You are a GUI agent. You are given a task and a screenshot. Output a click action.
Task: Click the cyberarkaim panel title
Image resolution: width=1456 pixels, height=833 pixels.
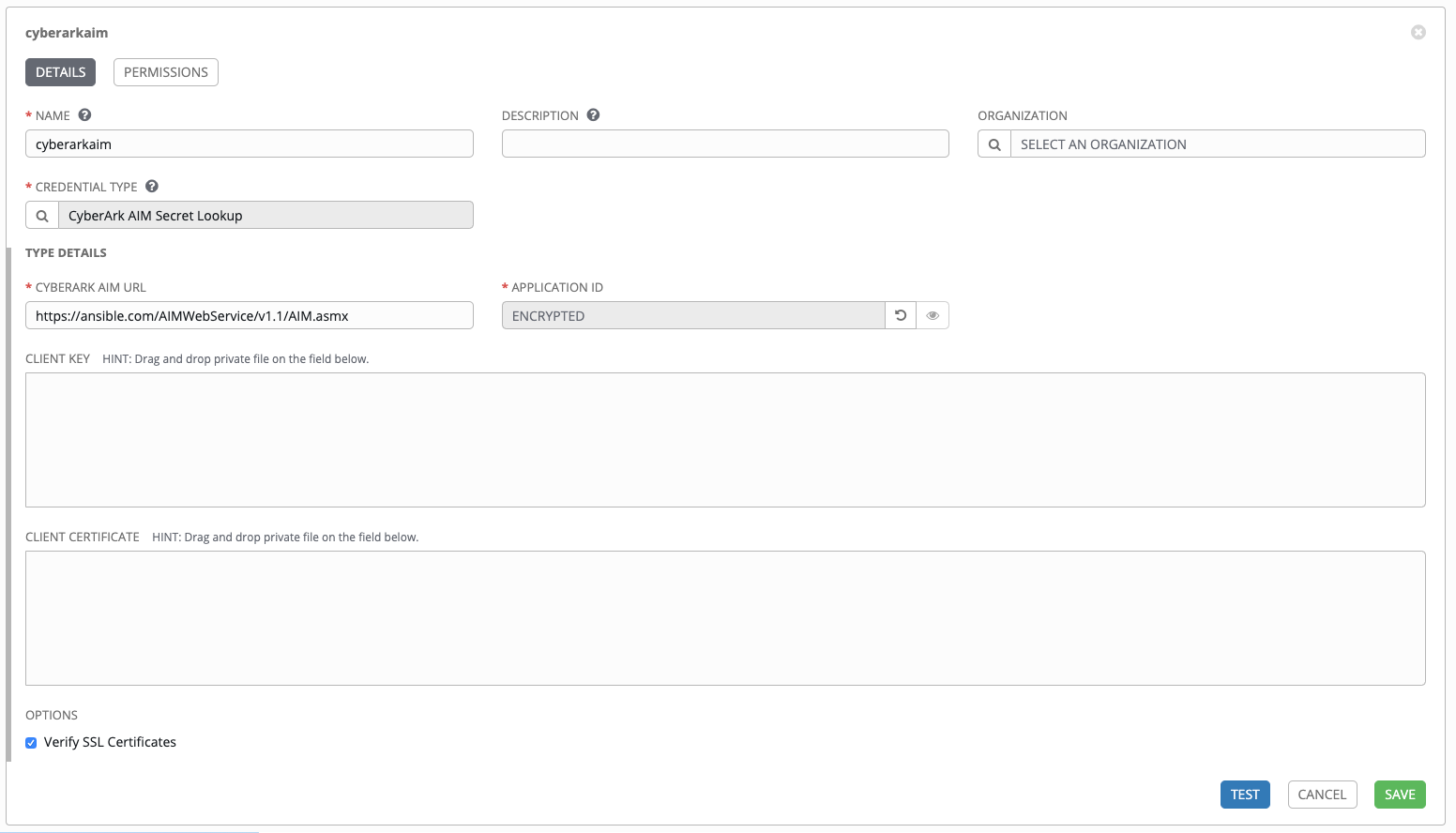click(67, 33)
